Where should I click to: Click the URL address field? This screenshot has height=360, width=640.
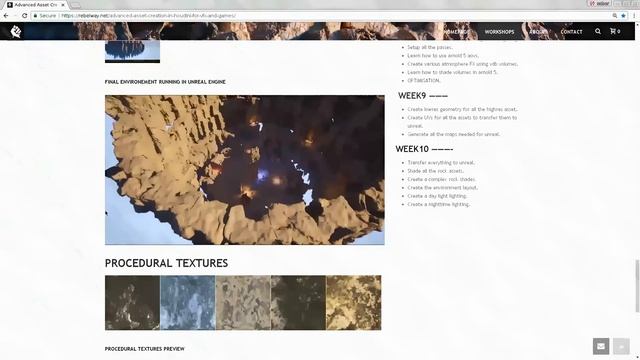tap(318, 16)
